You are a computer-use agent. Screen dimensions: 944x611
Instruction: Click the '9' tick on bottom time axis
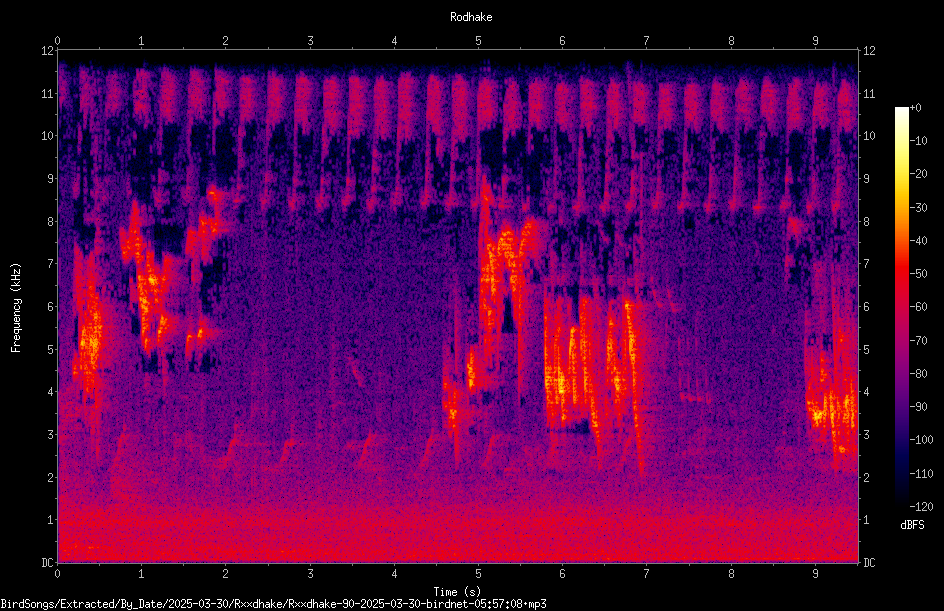pyautogui.click(x=815, y=574)
